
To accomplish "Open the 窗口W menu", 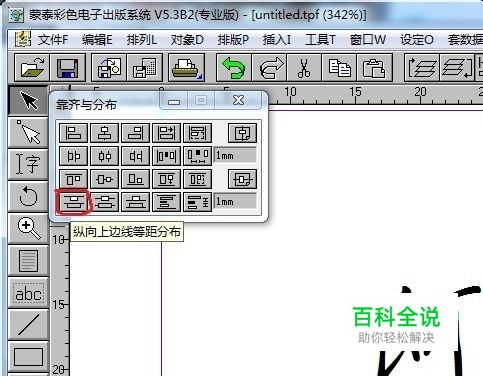I will tap(368, 40).
